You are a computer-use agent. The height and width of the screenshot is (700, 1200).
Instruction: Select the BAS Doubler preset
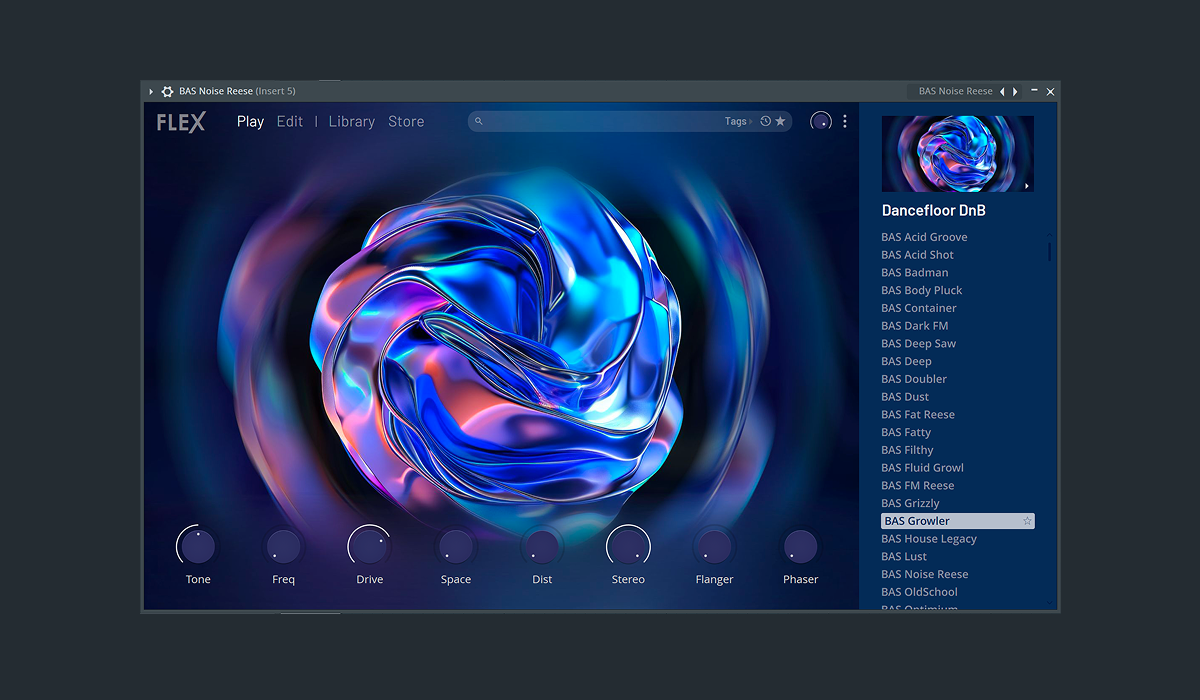pyautogui.click(x=914, y=379)
